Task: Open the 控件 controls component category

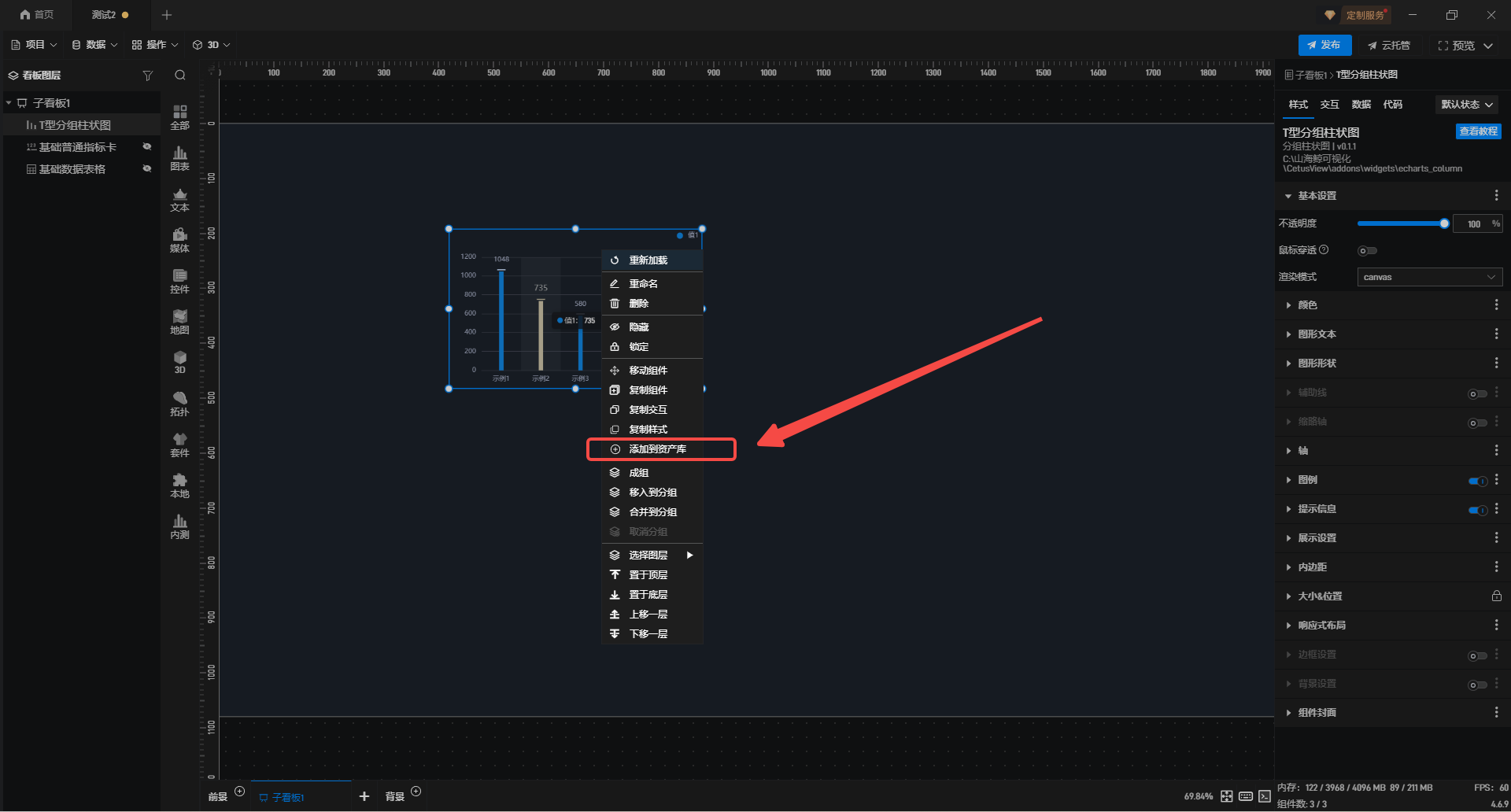Action: 179,280
